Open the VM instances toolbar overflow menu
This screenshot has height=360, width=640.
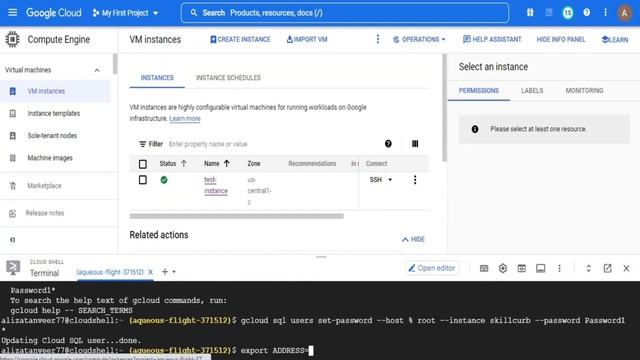(378, 39)
